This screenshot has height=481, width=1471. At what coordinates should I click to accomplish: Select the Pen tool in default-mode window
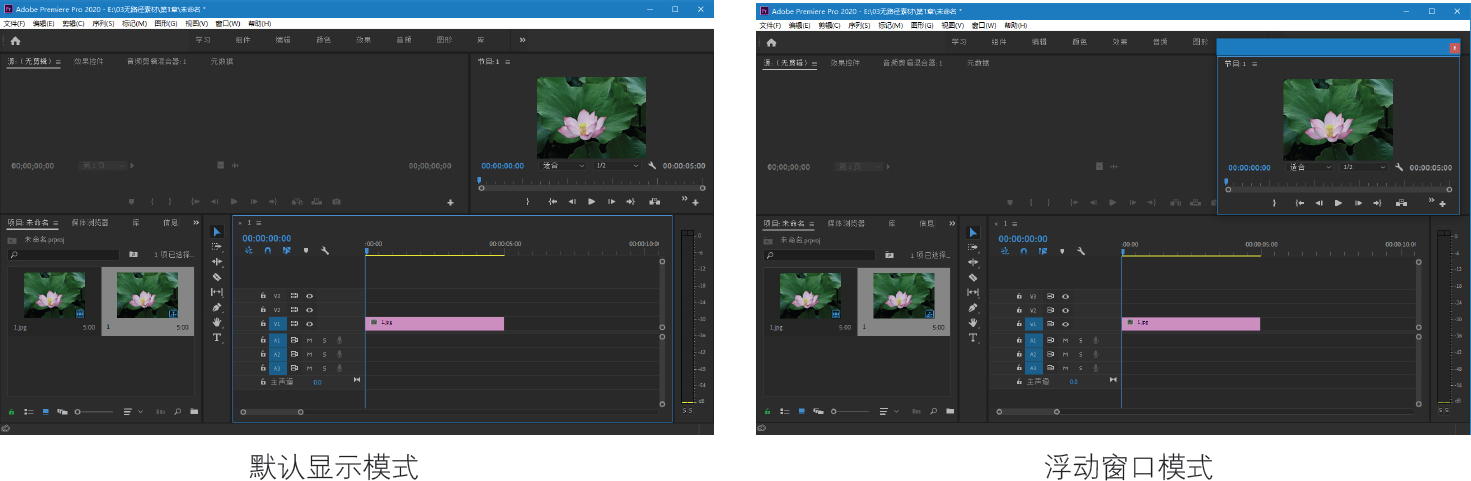click(x=217, y=307)
